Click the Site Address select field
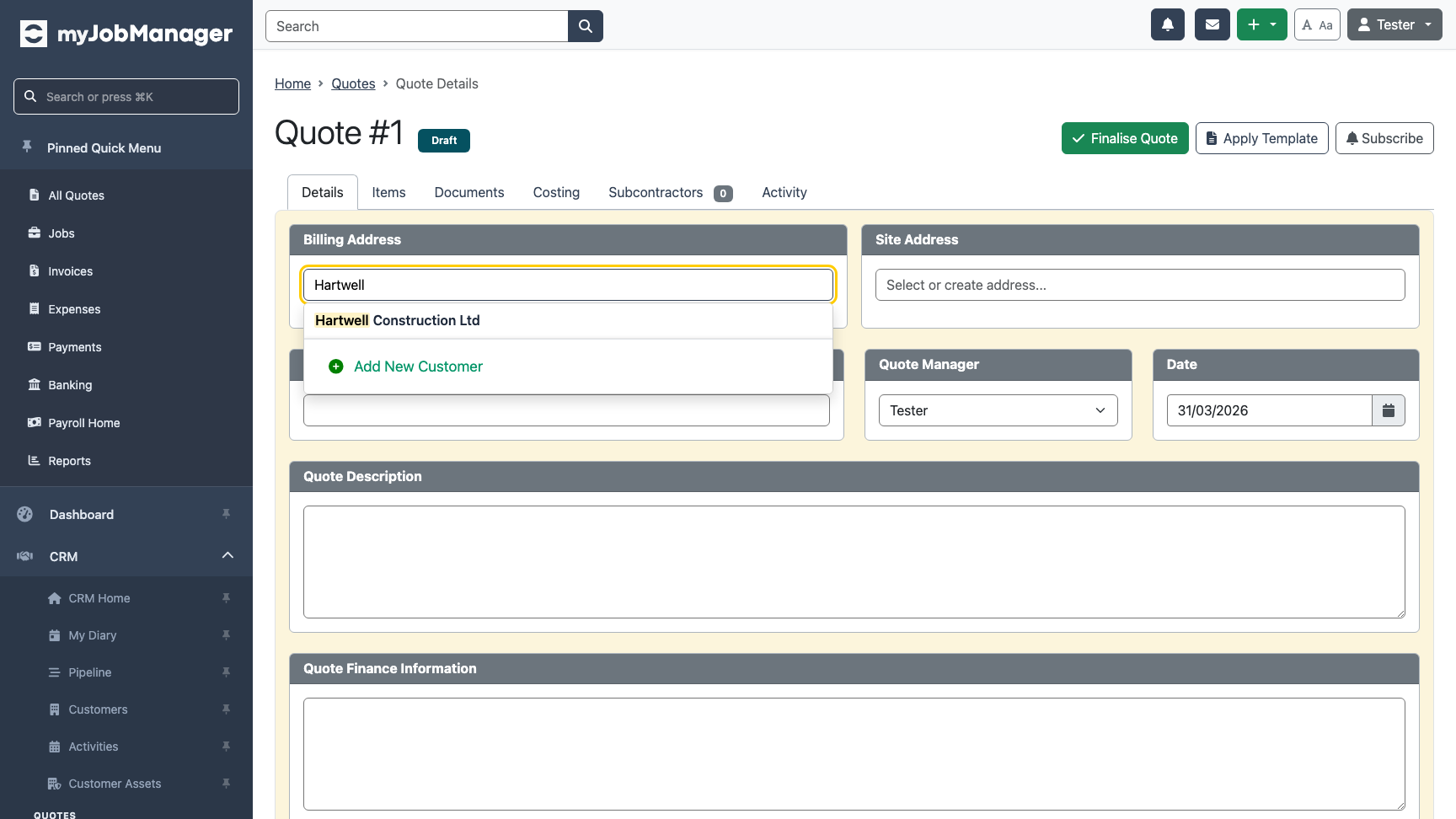The width and height of the screenshot is (1456, 819). click(x=1140, y=285)
